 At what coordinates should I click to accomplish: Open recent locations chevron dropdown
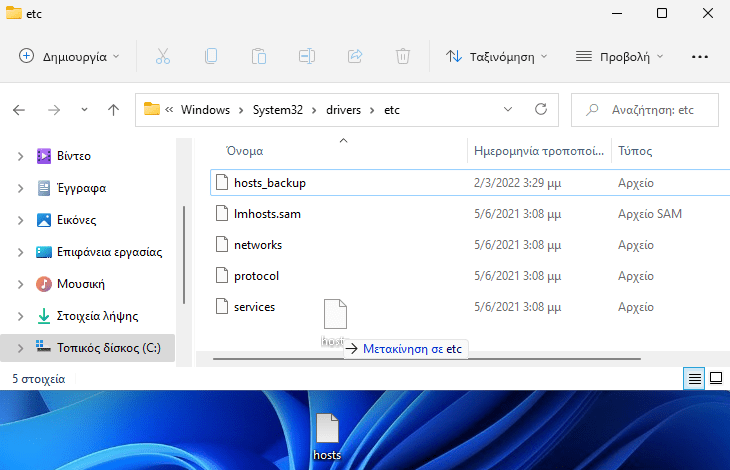click(x=84, y=110)
